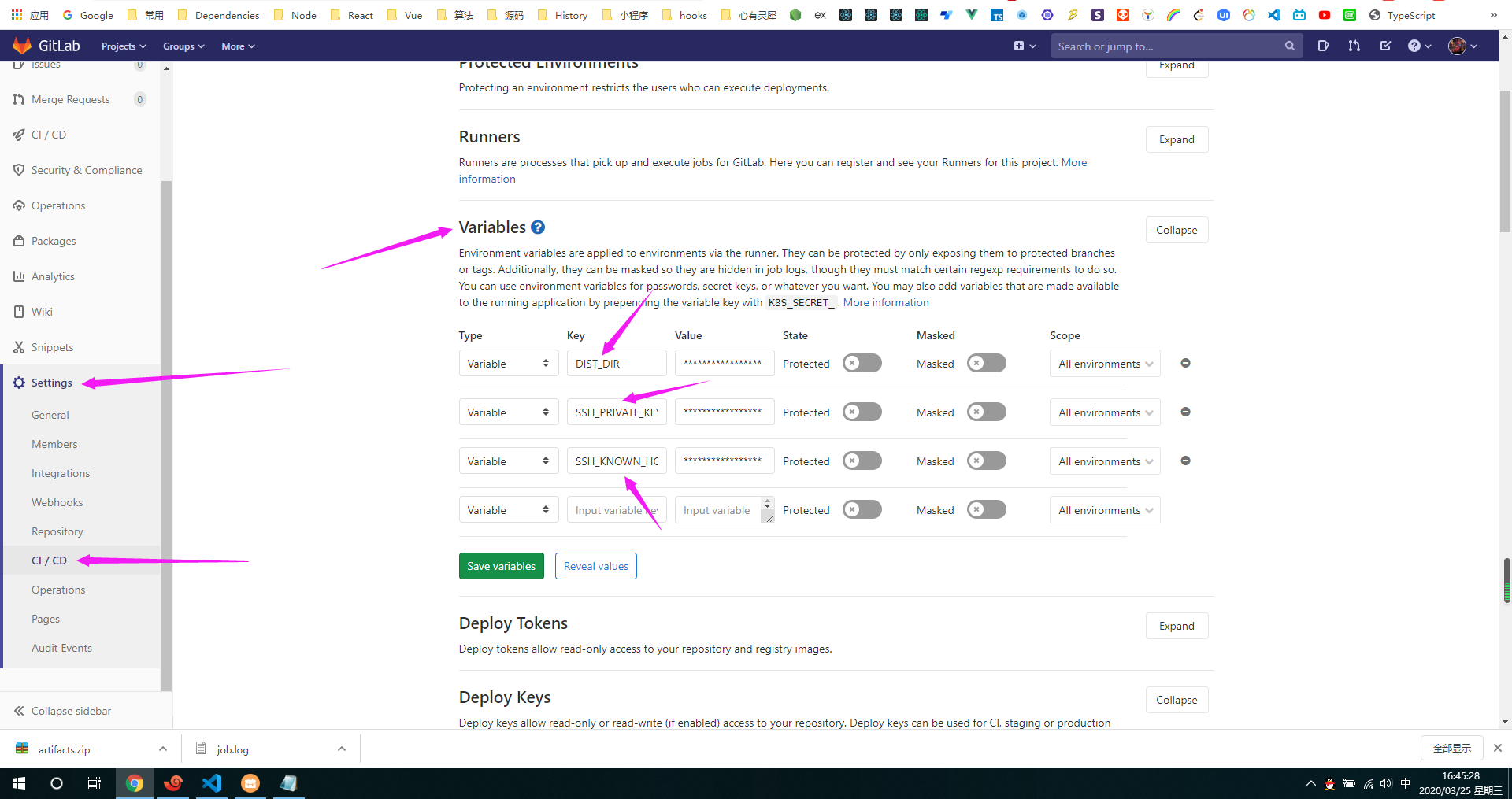
Task: Click the sidebar scrollbar thumb
Action: (x=166, y=435)
